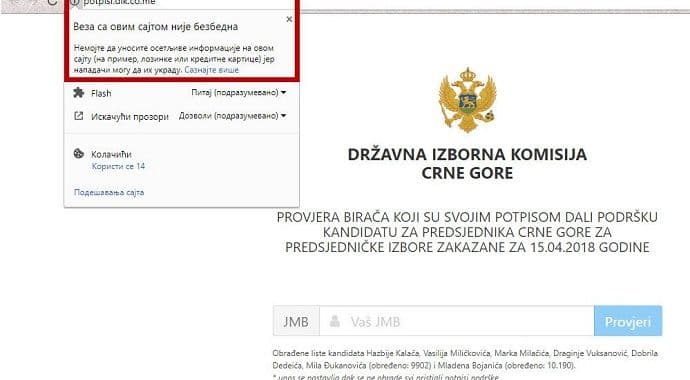
Task: Click the person icon in JMB field
Action: [335, 321]
